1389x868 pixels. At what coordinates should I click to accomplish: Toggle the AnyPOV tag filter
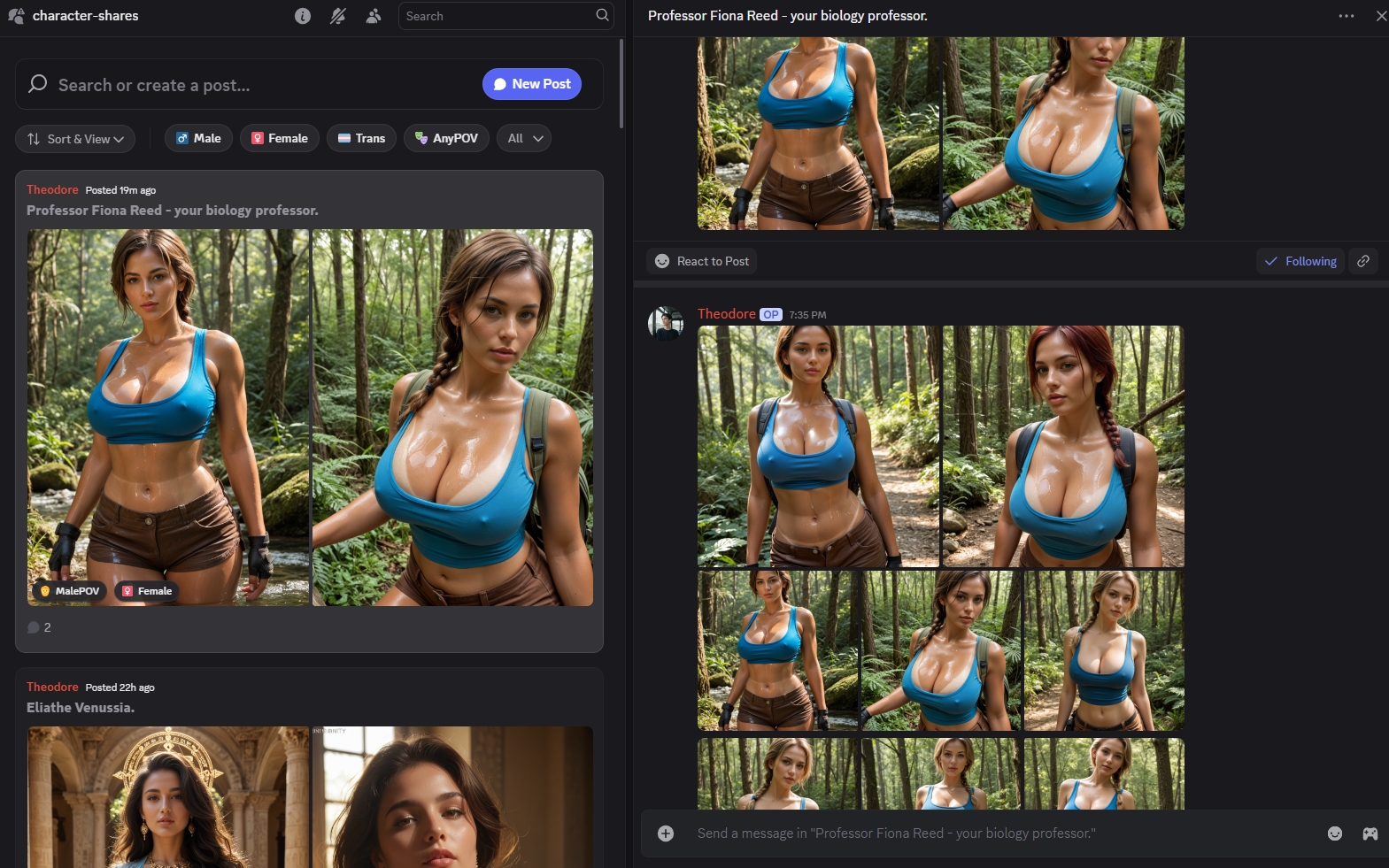[x=446, y=138]
